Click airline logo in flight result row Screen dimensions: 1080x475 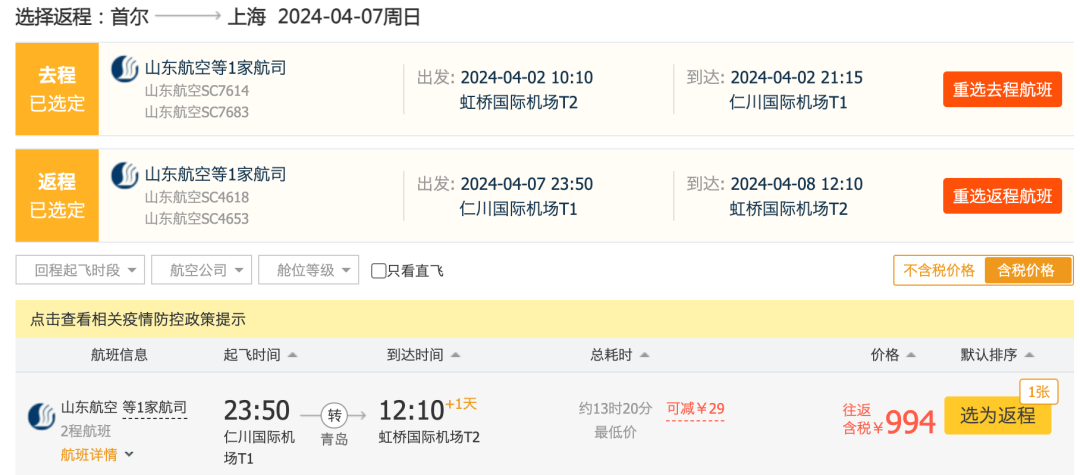coord(41,416)
